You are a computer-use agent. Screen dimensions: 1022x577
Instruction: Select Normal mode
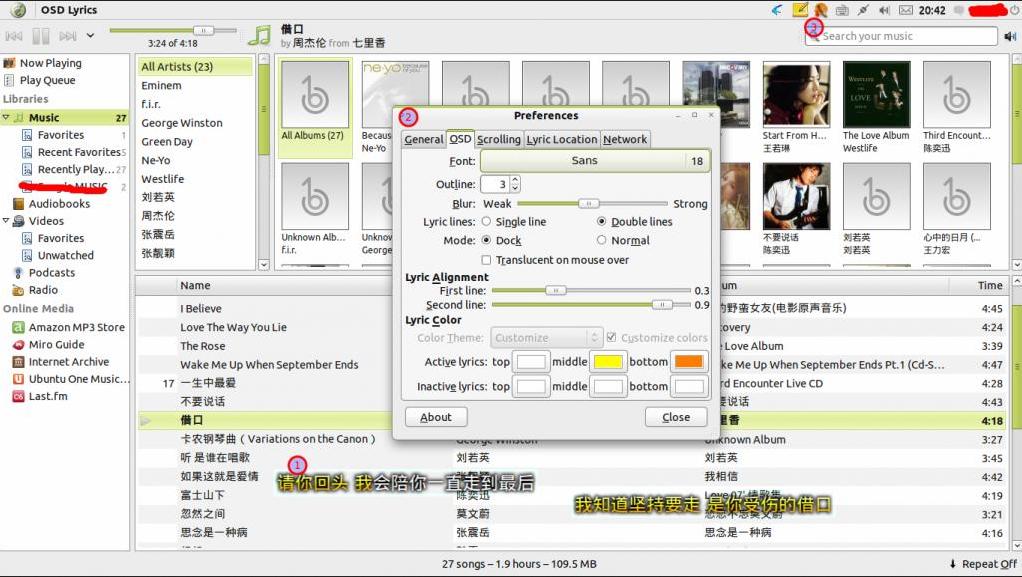(x=623, y=241)
